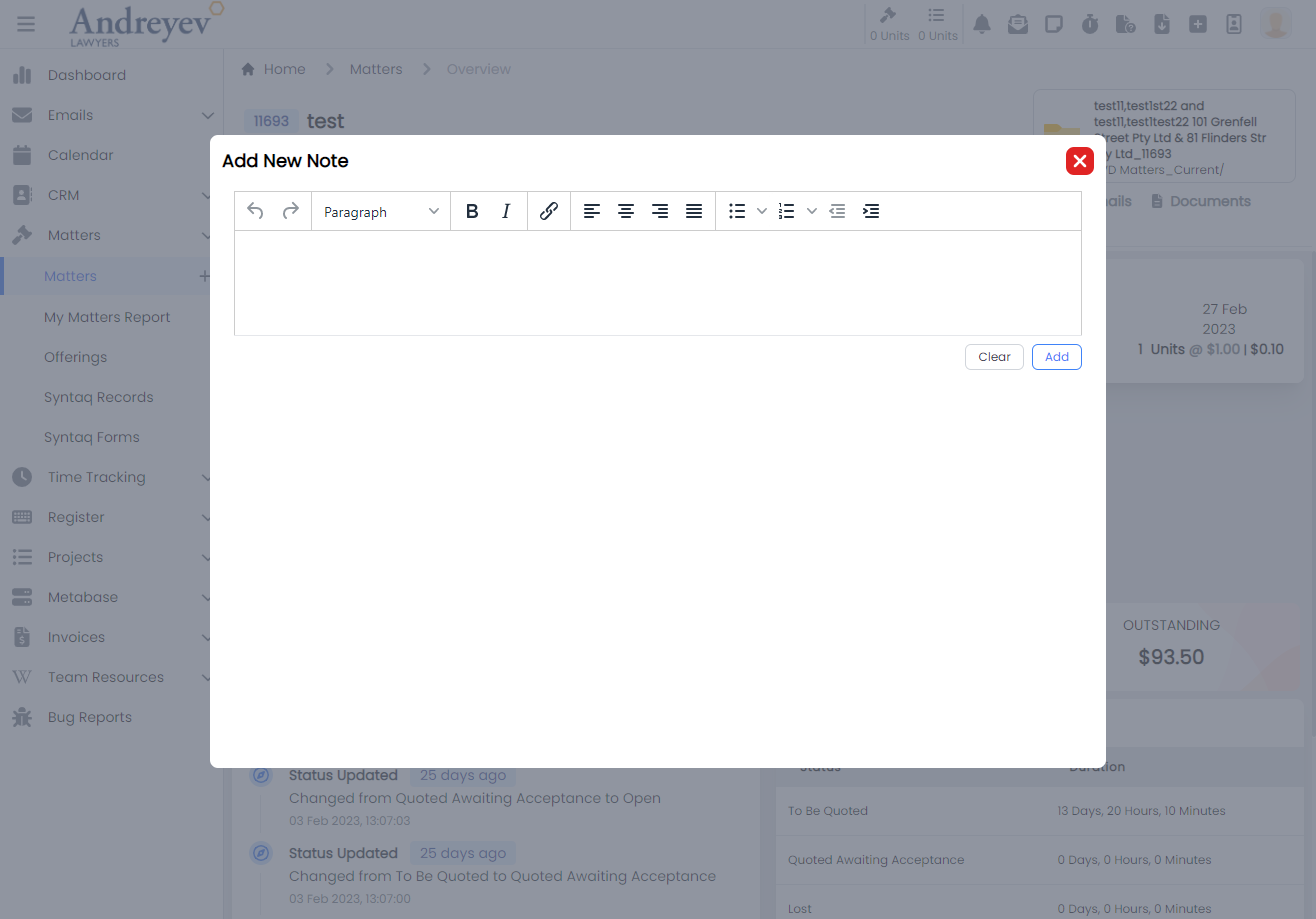Screen dimensions: 1316x919
Task: Click inside the note text area
Action: pos(657,283)
